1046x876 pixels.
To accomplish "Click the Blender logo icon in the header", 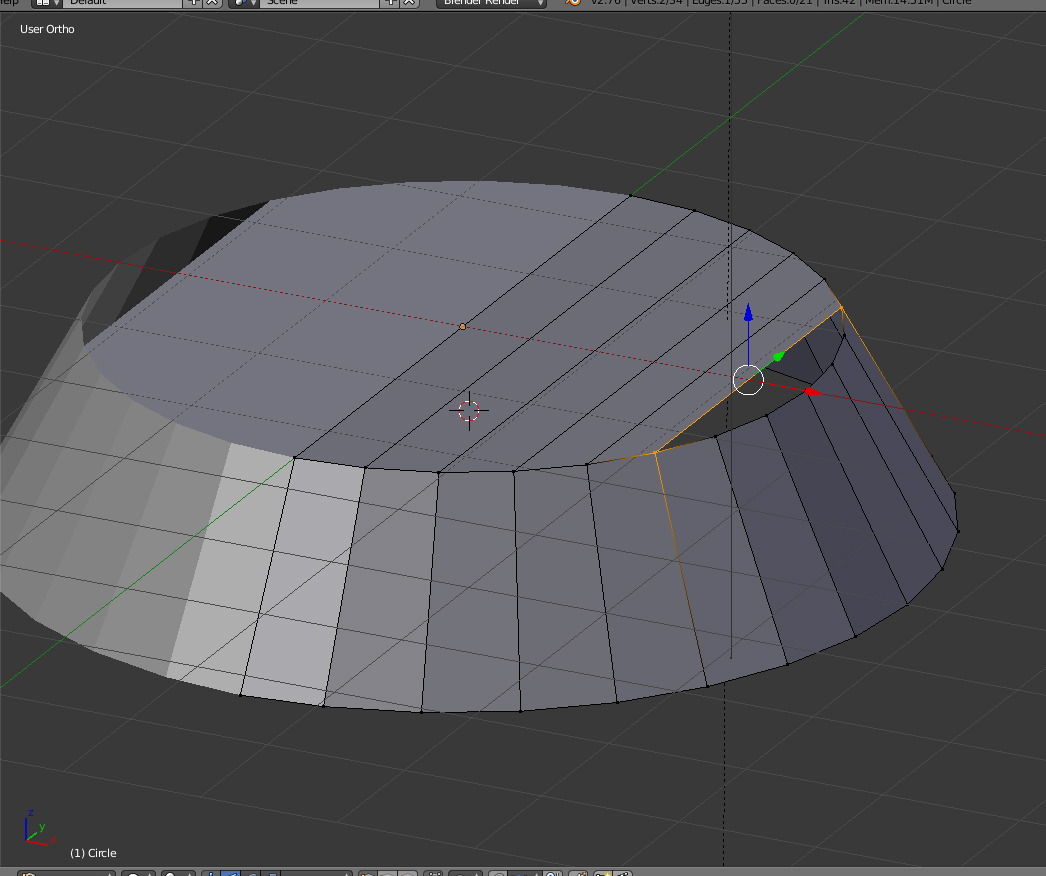I will (x=573, y=2).
